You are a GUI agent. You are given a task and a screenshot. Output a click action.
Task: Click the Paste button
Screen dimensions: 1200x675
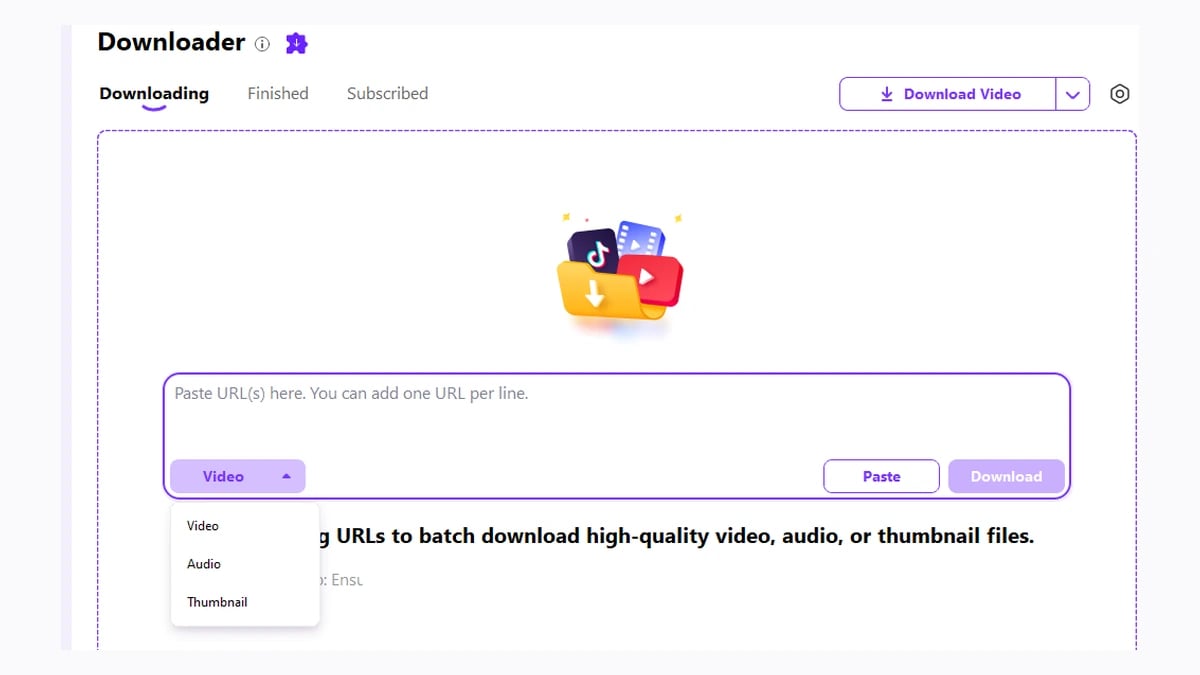[881, 476]
